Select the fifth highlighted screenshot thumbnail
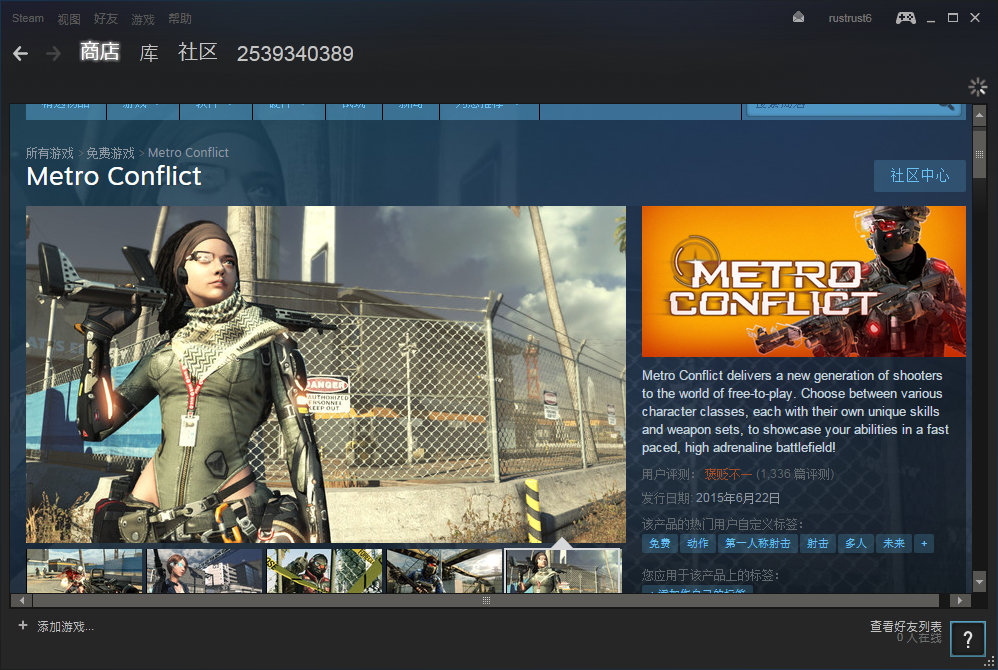This screenshot has height=670, width=998. pos(563,571)
